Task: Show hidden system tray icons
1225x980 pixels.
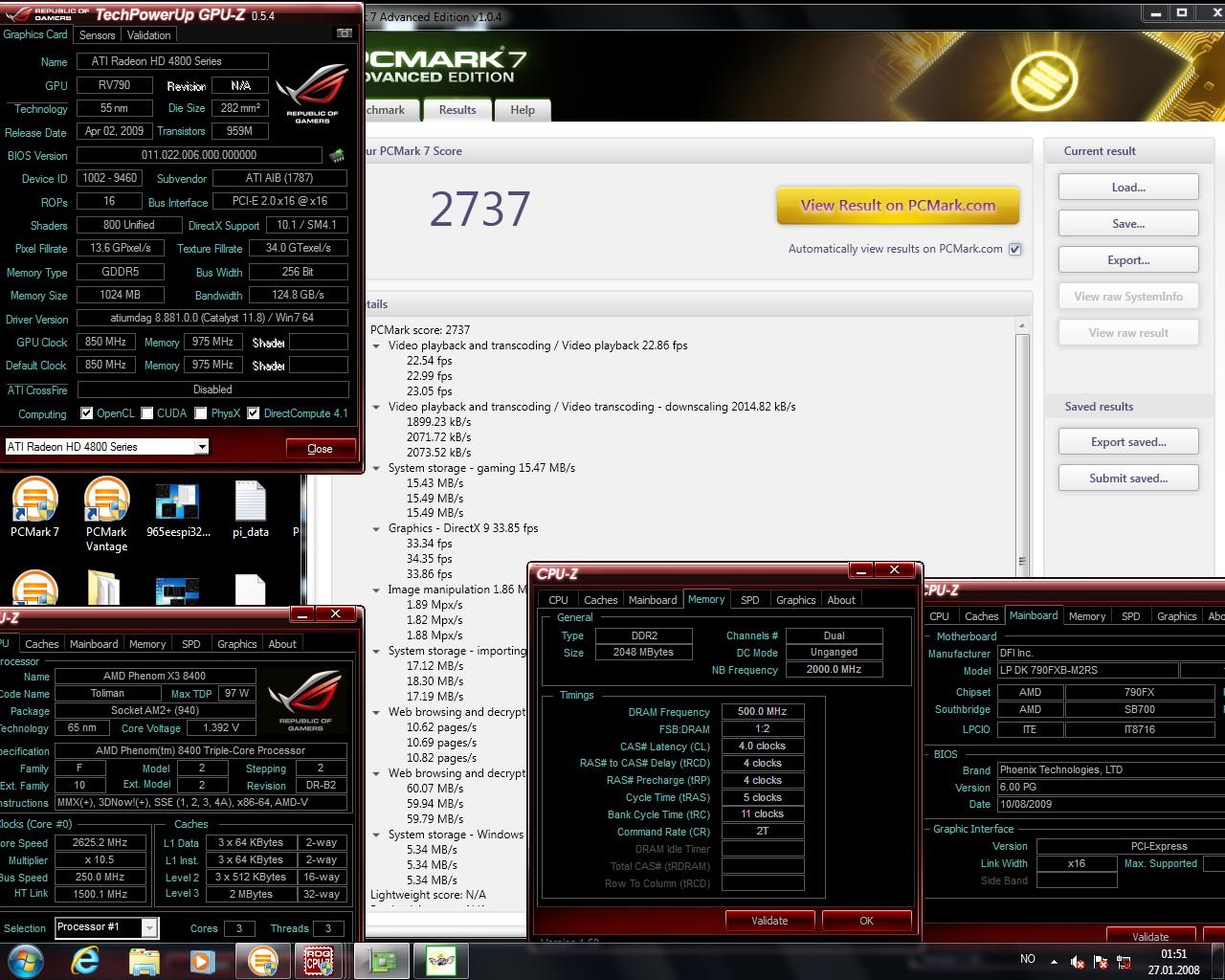Action: coord(1055,961)
